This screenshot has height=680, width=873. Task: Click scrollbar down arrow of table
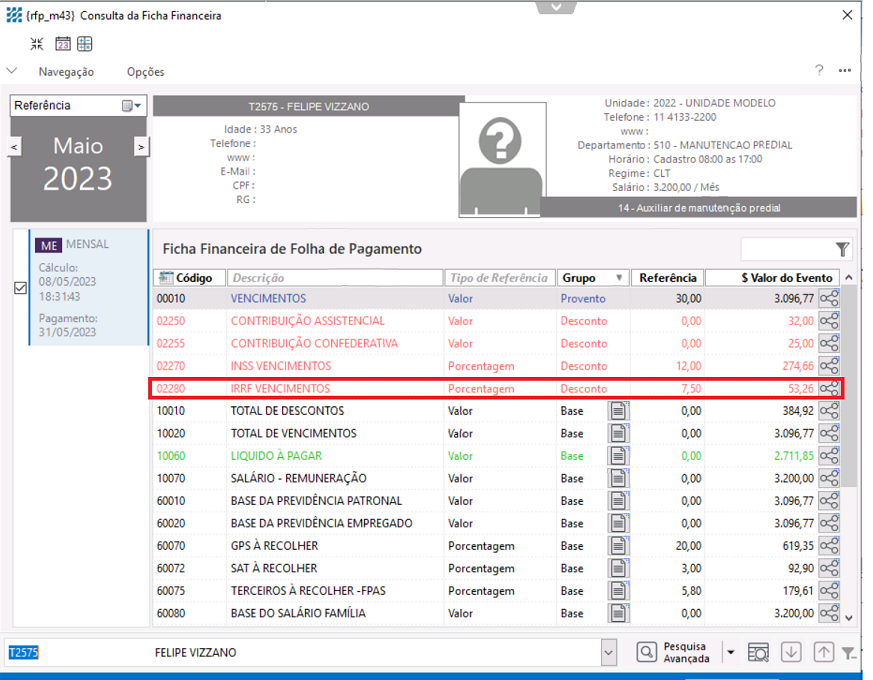[x=849, y=617]
